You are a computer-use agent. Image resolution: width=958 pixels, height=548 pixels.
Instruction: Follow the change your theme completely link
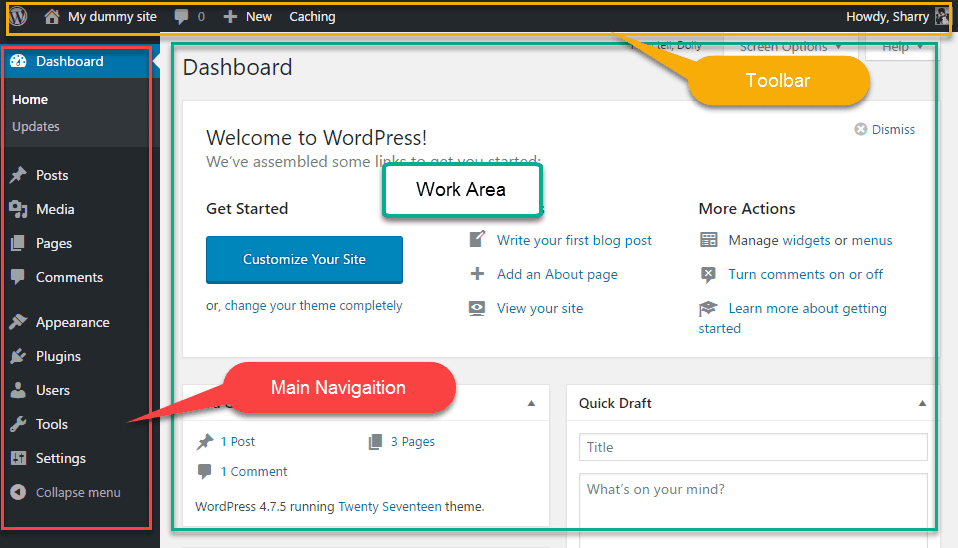tap(313, 305)
